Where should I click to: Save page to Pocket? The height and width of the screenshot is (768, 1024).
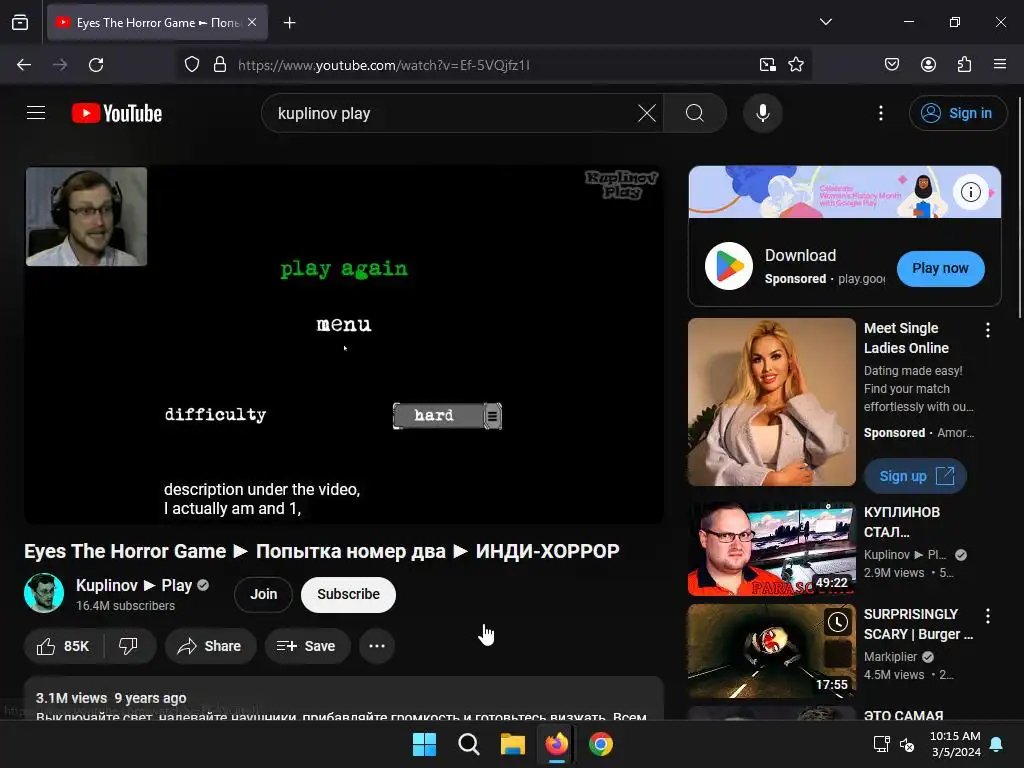(x=891, y=65)
